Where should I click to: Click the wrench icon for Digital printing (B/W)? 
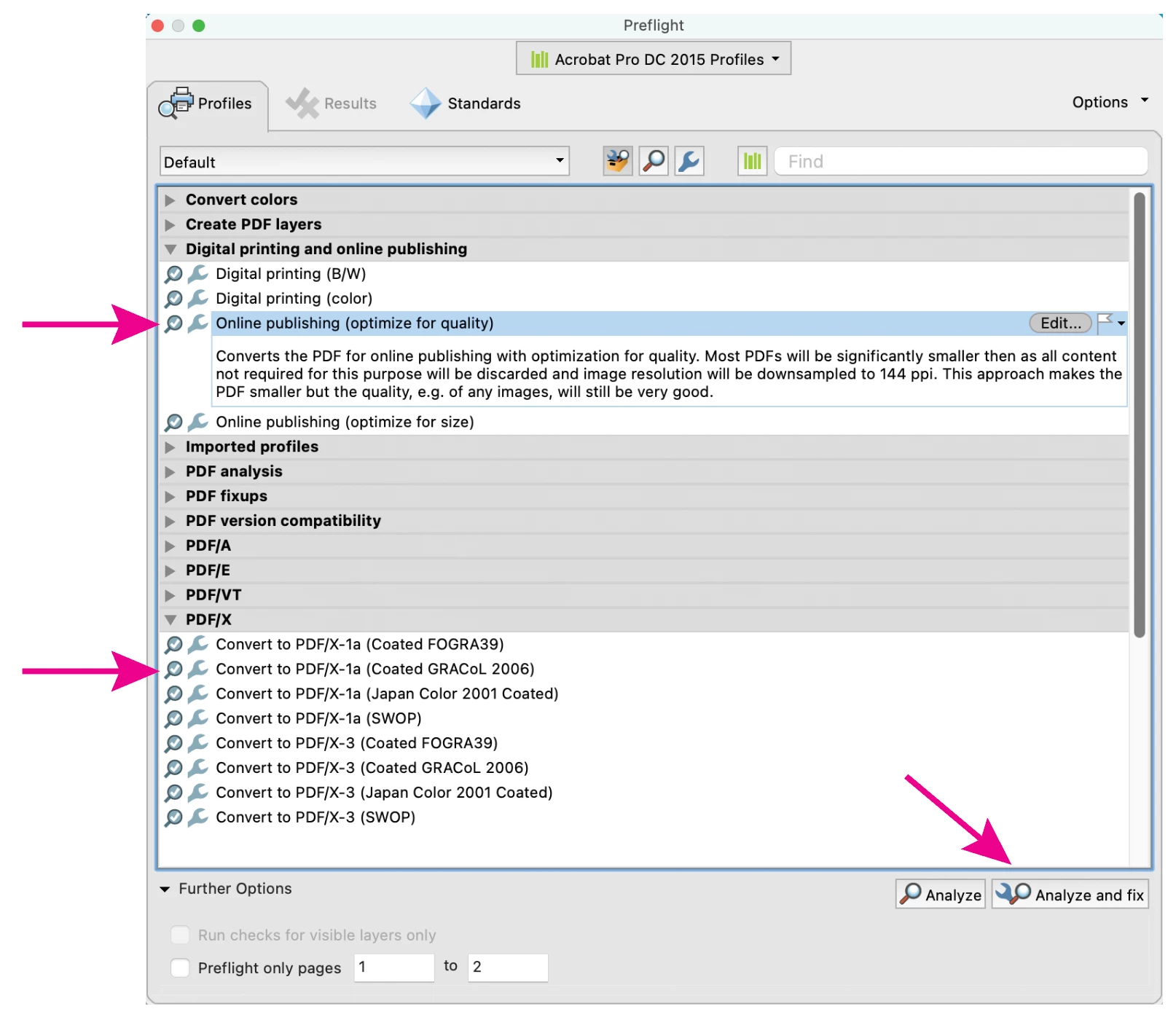pos(197,274)
